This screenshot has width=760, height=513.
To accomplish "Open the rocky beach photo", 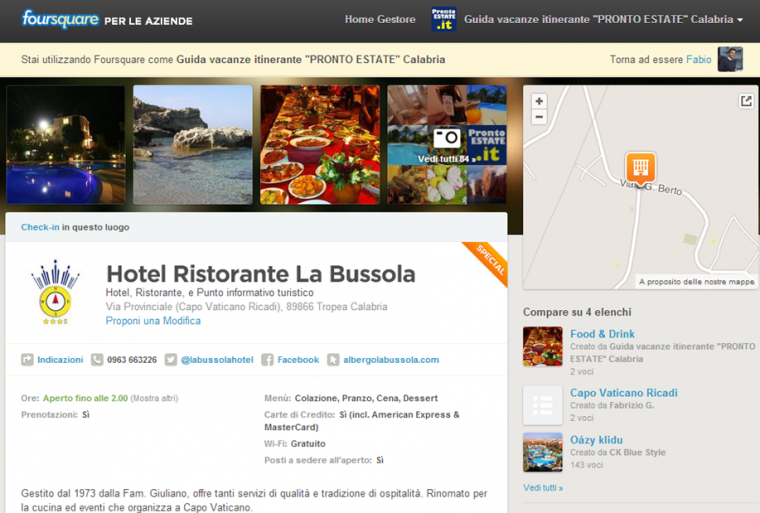I will point(192,144).
